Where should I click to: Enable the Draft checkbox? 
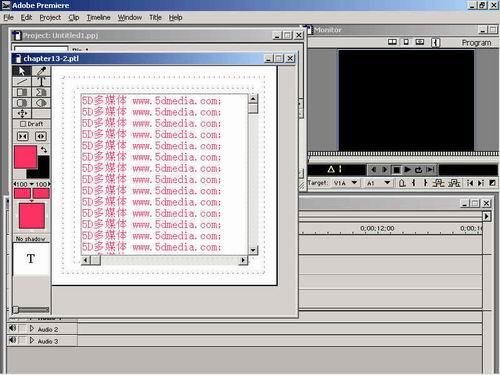point(23,124)
